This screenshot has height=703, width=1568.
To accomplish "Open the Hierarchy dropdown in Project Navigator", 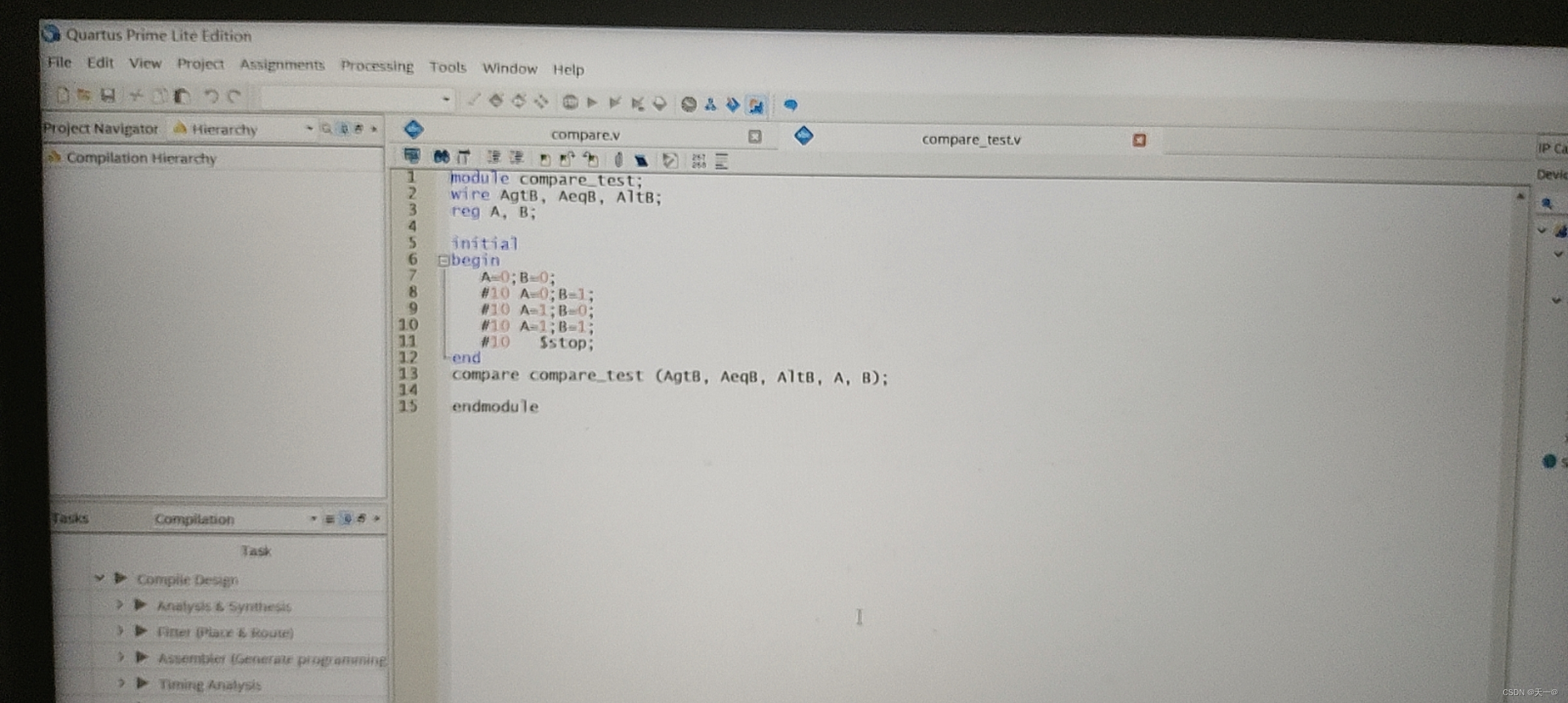I will tap(309, 129).
